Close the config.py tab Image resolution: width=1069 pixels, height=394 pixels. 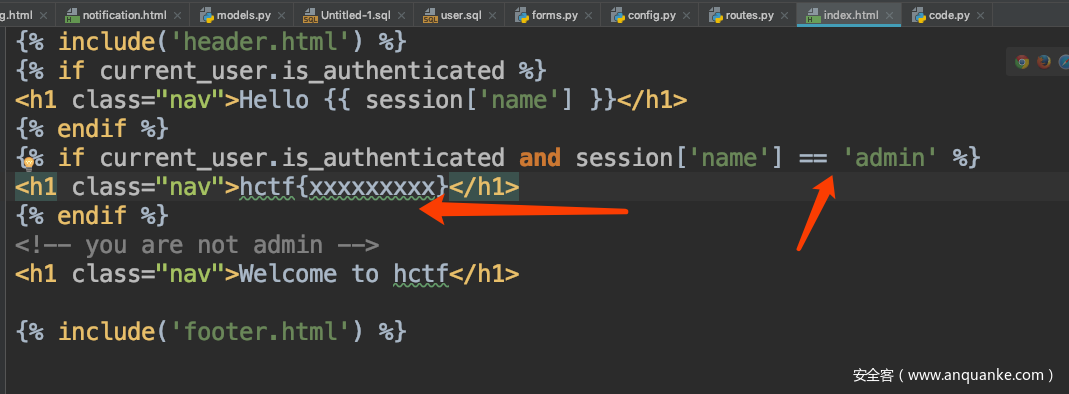686,15
